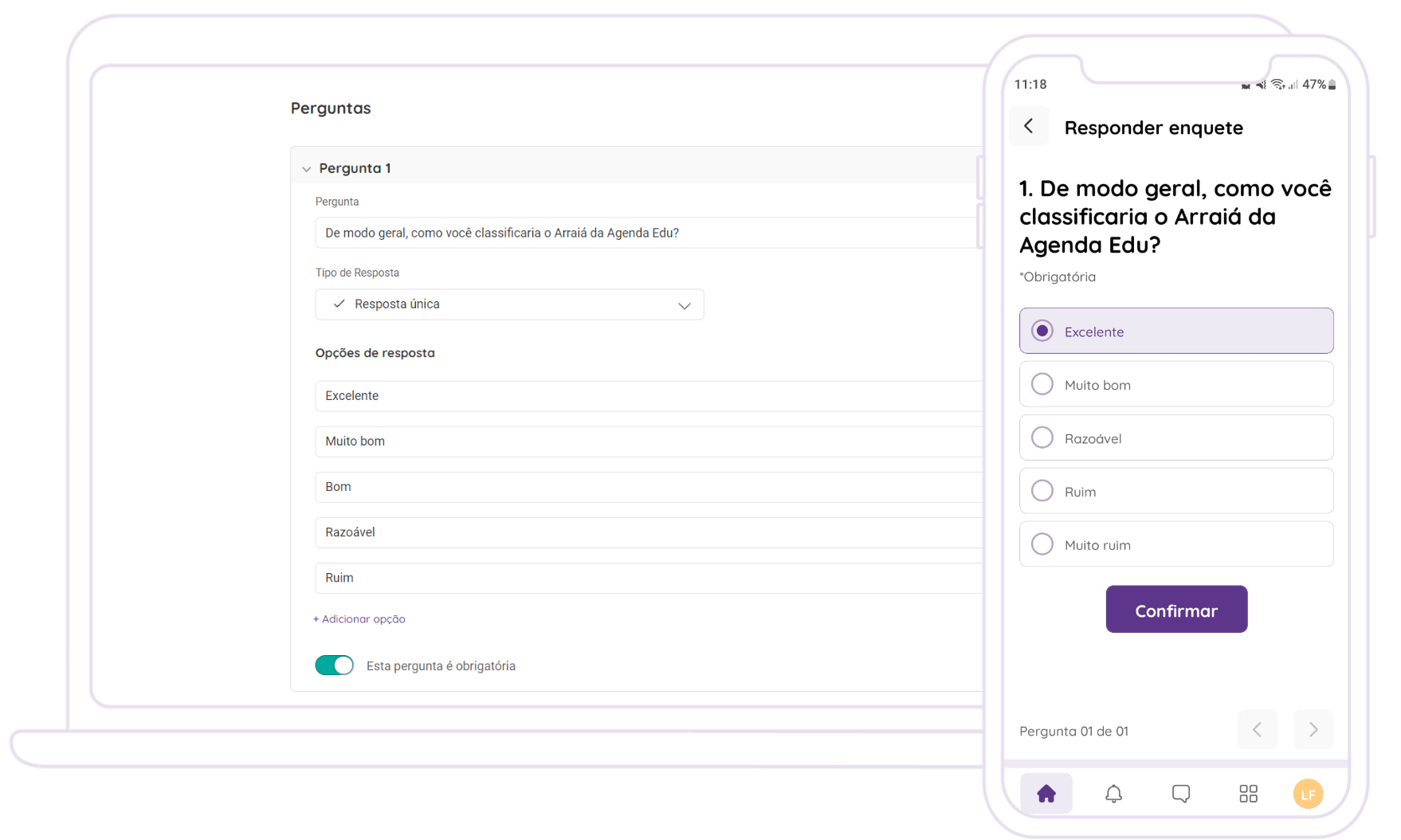1401x840 pixels.
Task: Collapse the Pergunta 1 section
Action: pyautogui.click(x=306, y=169)
